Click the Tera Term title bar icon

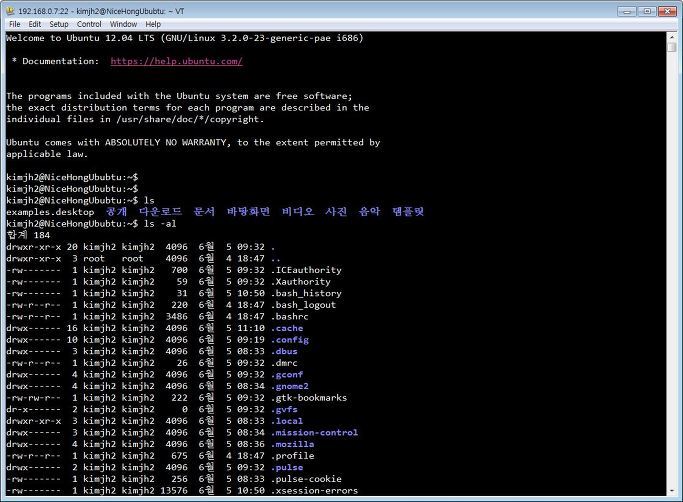coord(10,11)
